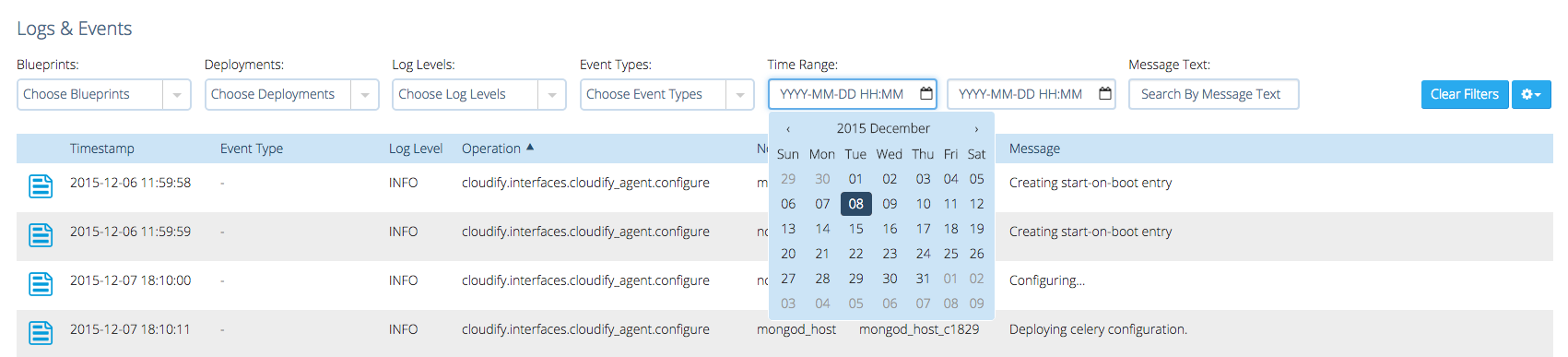Select December 17 in calendar
The height and width of the screenshot is (357, 1568).
(x=923, y=229)
